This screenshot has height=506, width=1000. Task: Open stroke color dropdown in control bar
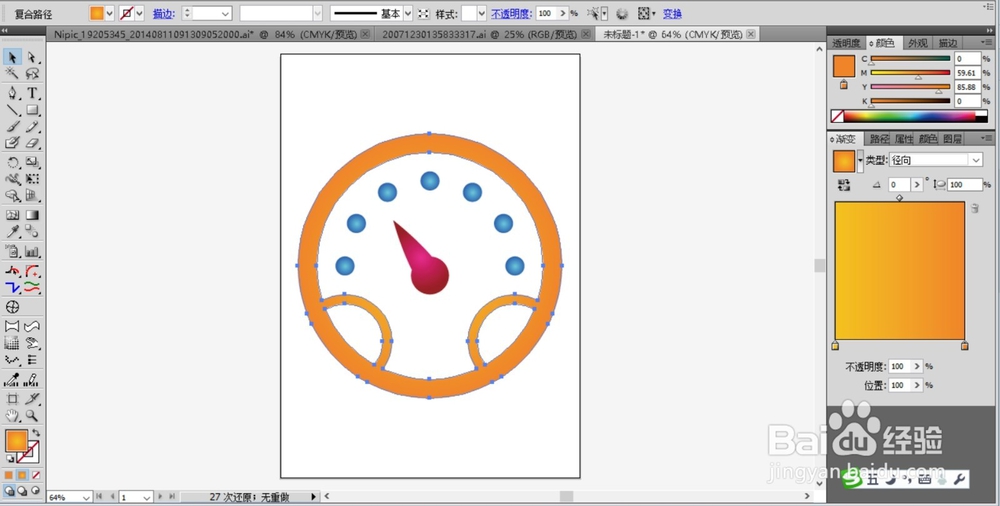click(x=139, y=13)
